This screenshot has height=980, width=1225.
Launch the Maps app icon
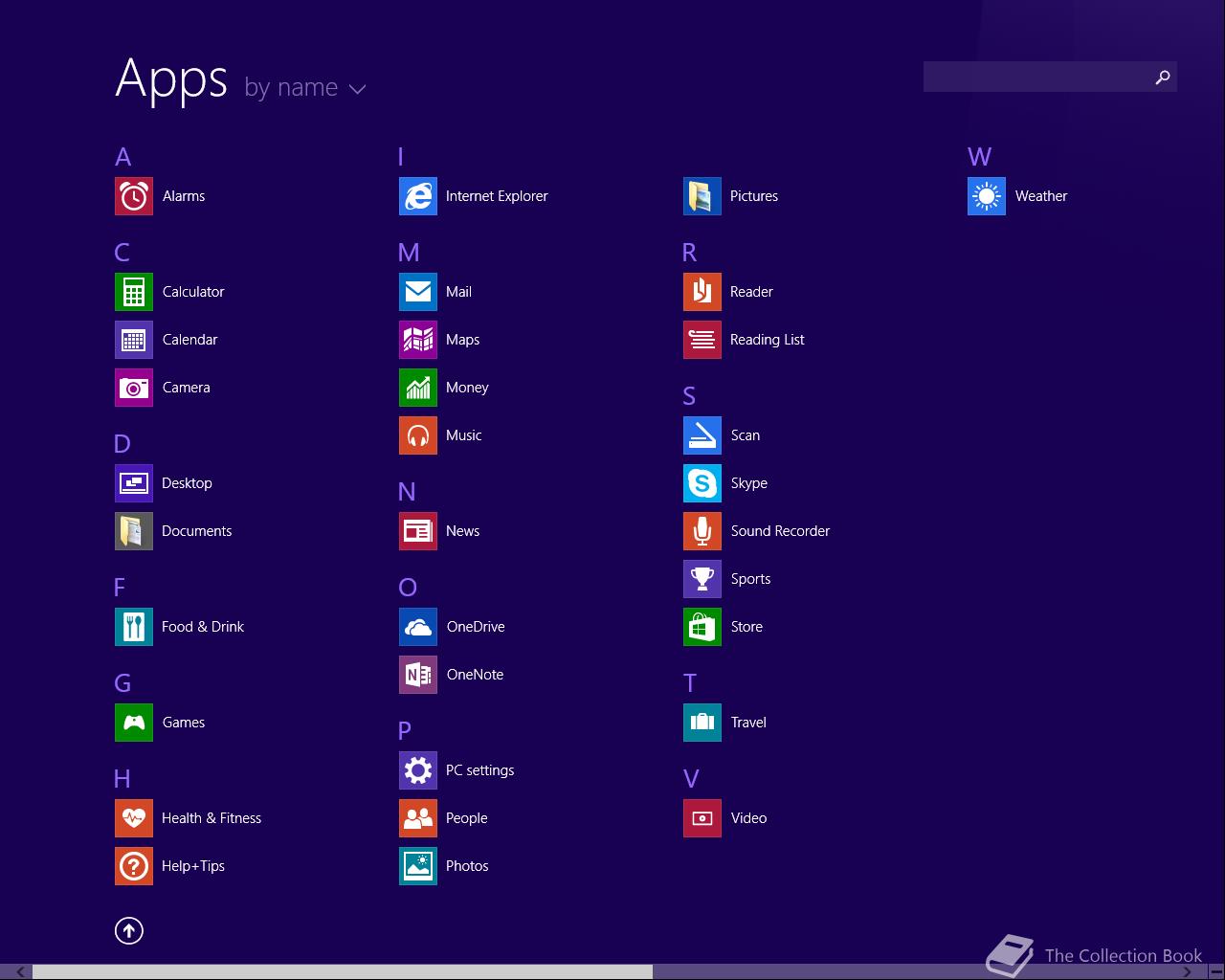(418, 340)
